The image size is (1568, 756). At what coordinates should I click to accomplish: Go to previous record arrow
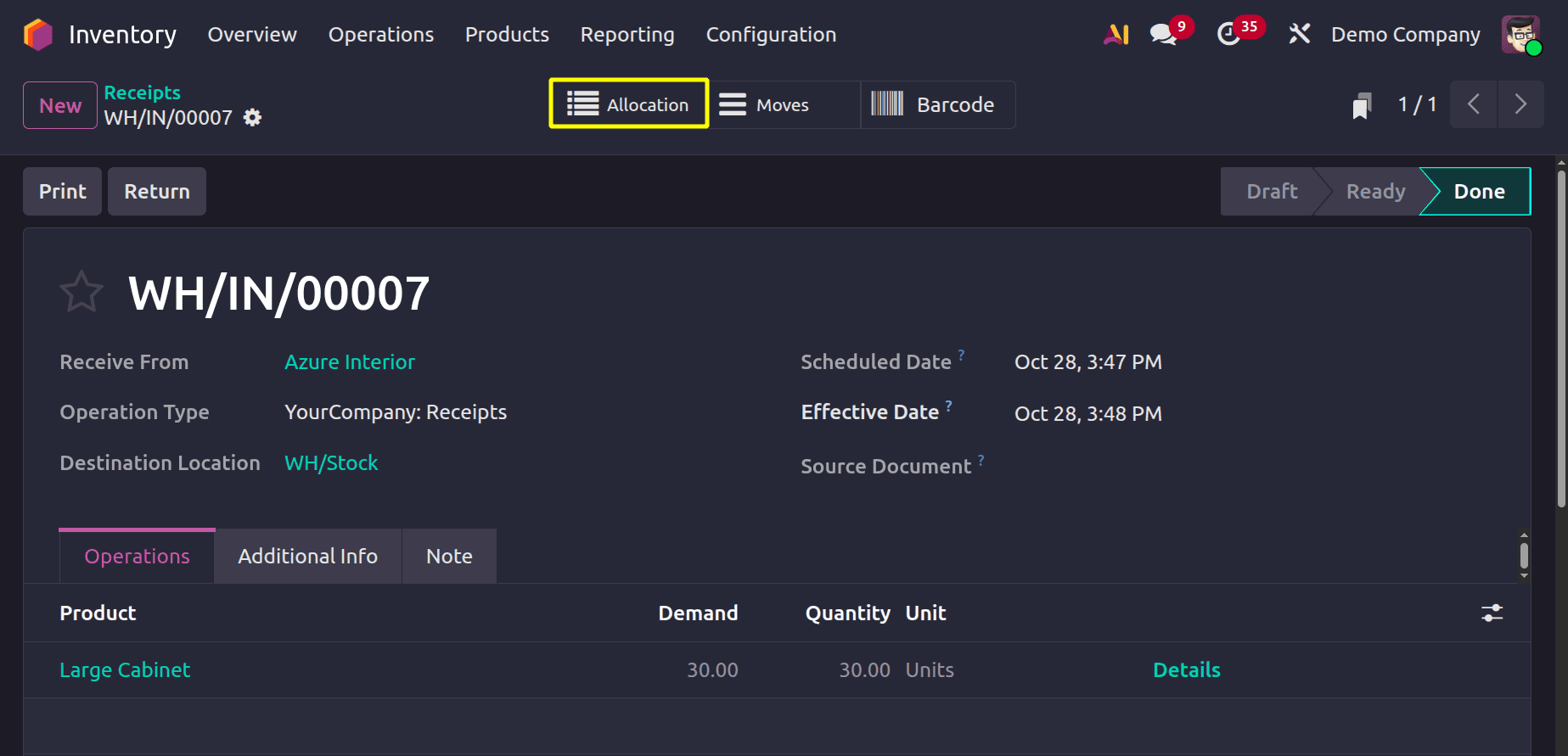(x=1473, y=104)
